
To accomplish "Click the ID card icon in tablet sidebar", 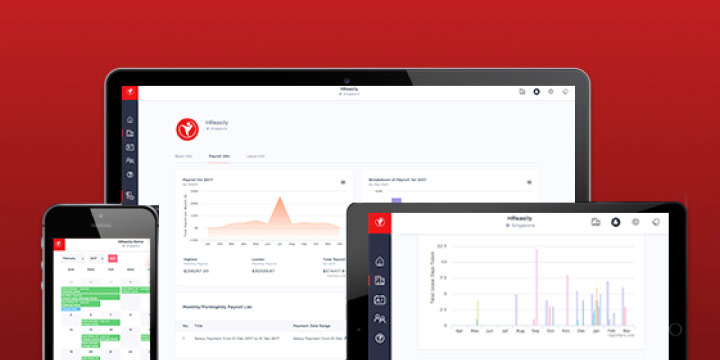I will tap(379, 300).
